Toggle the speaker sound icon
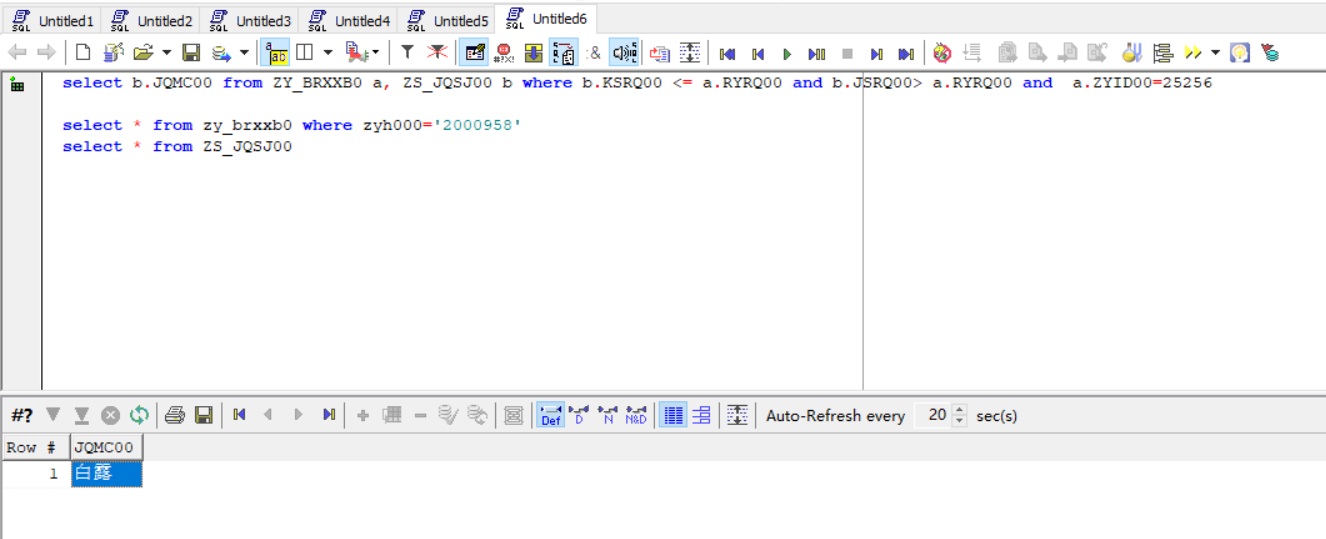The height and width of the screenshot is (539, 1326). [x=624, y=53]
